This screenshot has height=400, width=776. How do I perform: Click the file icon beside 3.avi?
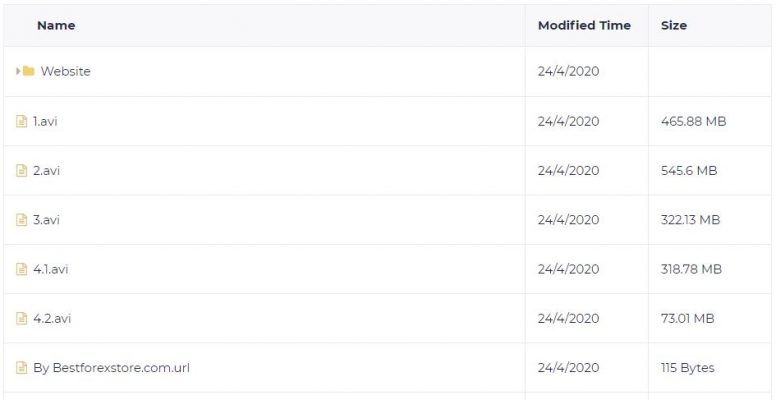(x=21, y=220)
